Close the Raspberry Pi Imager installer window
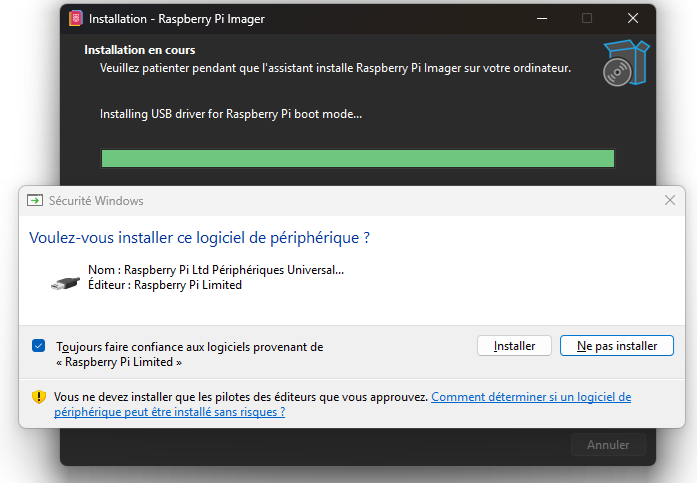This screenshot has height=483, width=697. pos(633,19)
